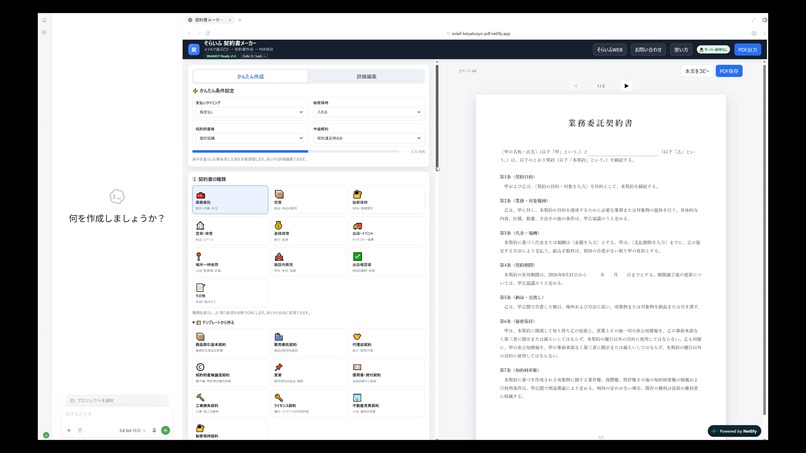The height and width of the screenshot is (453, 806).
Task: Open the shop icon sales consignment template
Action: [308, 342]
